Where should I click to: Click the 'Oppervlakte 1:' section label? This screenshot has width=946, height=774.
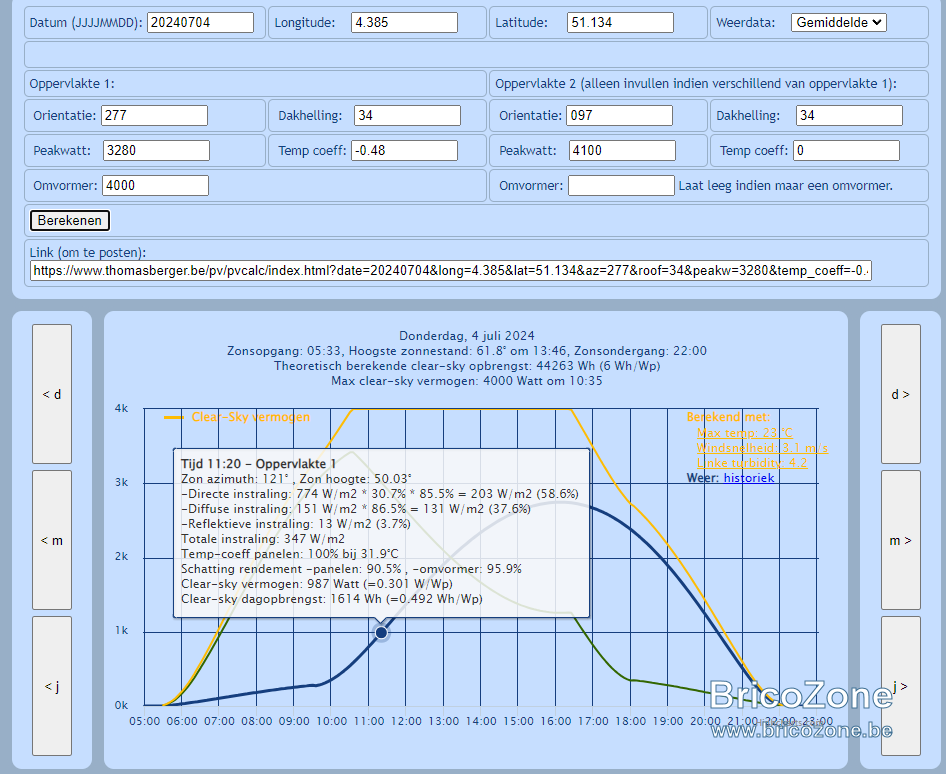click(x=72, y=83)
